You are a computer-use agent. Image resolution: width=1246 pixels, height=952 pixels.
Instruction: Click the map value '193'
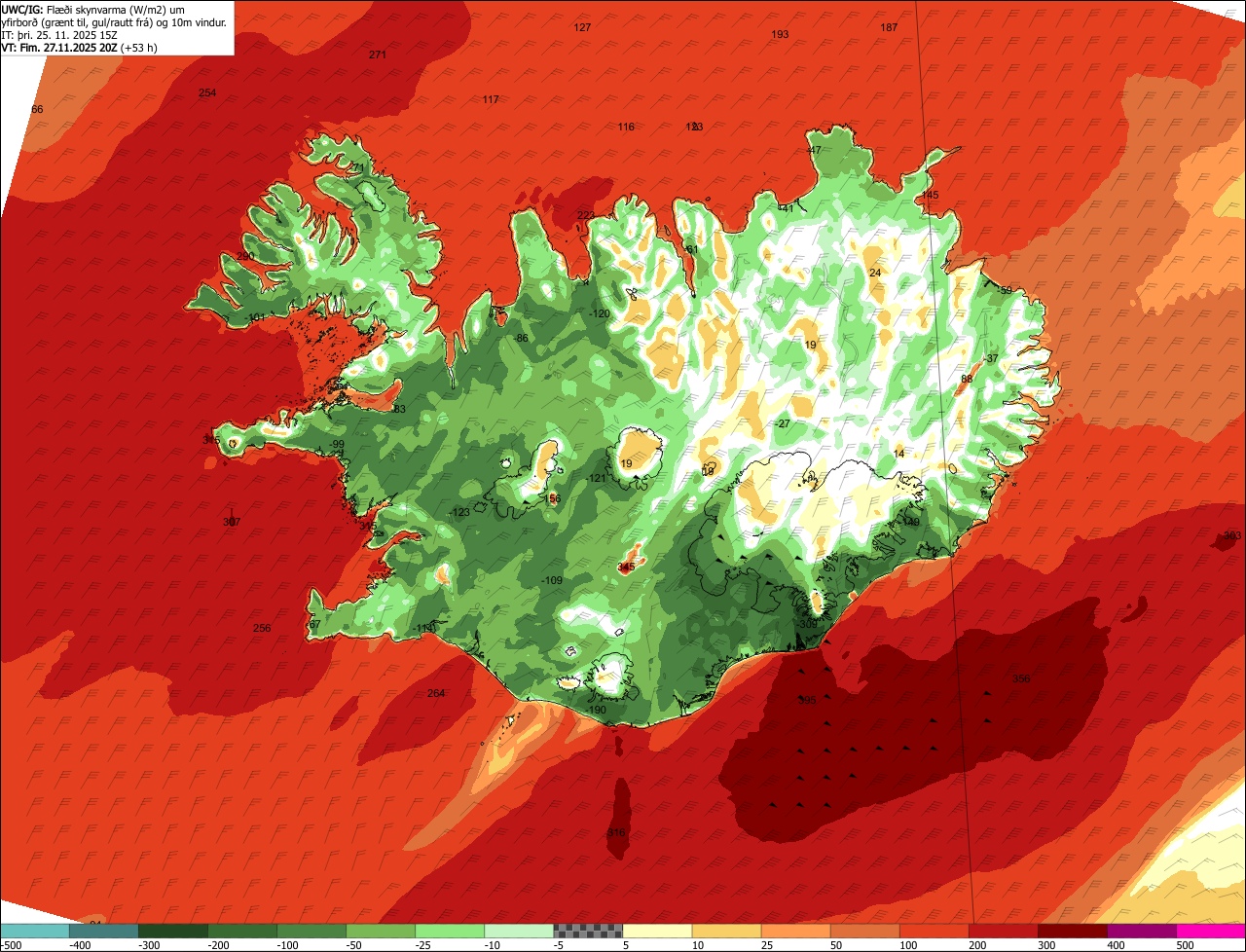coord(780,34)
